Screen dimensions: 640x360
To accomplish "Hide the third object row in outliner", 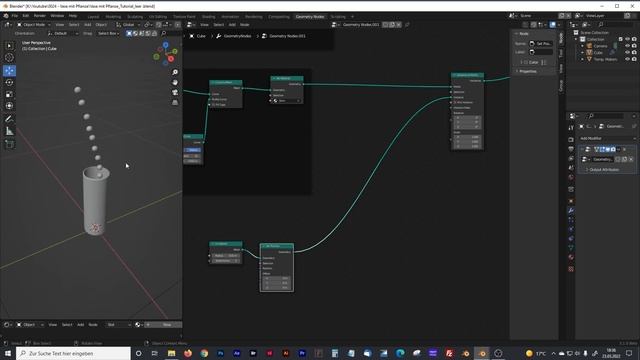I will [627, 59].
